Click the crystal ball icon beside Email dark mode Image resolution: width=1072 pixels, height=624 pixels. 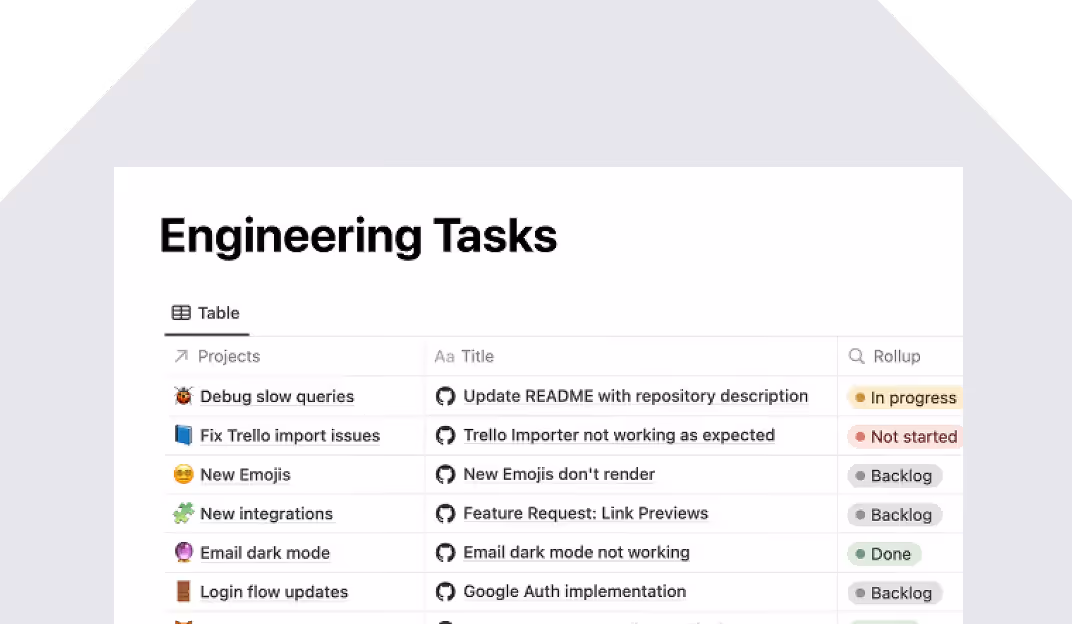click(x=183, y=552)
